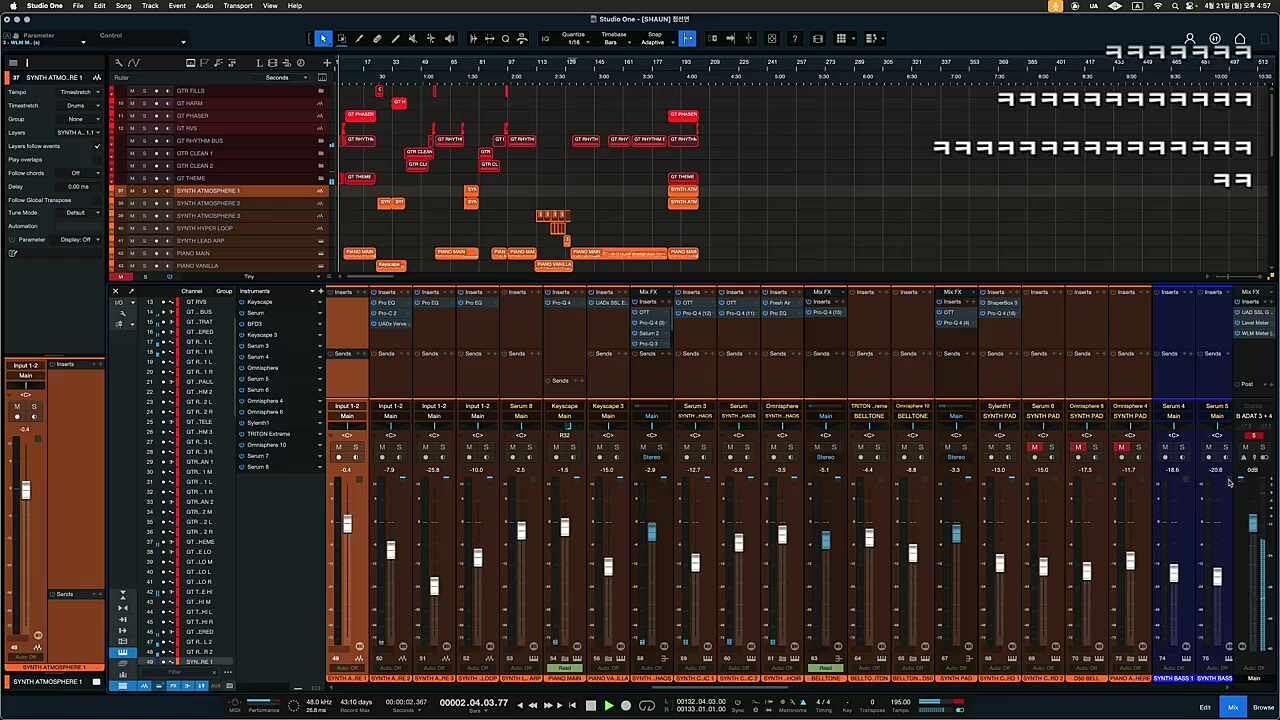Click the Tempo 195.00 value in the transport
The image size is (1280, 720).
[900, 702]
